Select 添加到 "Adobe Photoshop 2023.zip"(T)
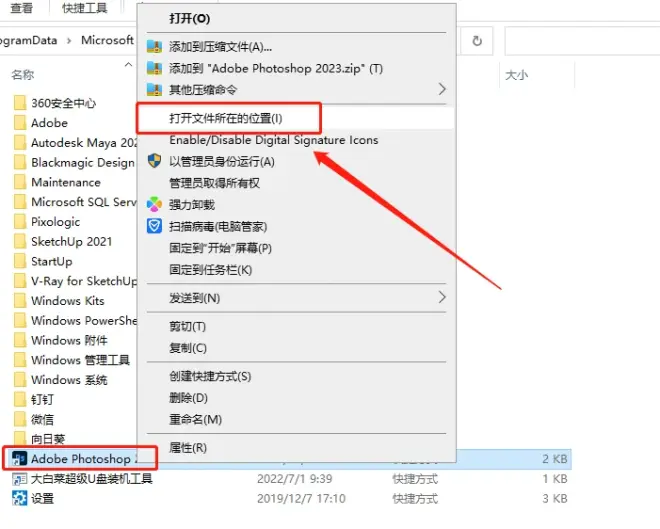The width and height of the screenshot is (660, 529). [x=276, y=68]
